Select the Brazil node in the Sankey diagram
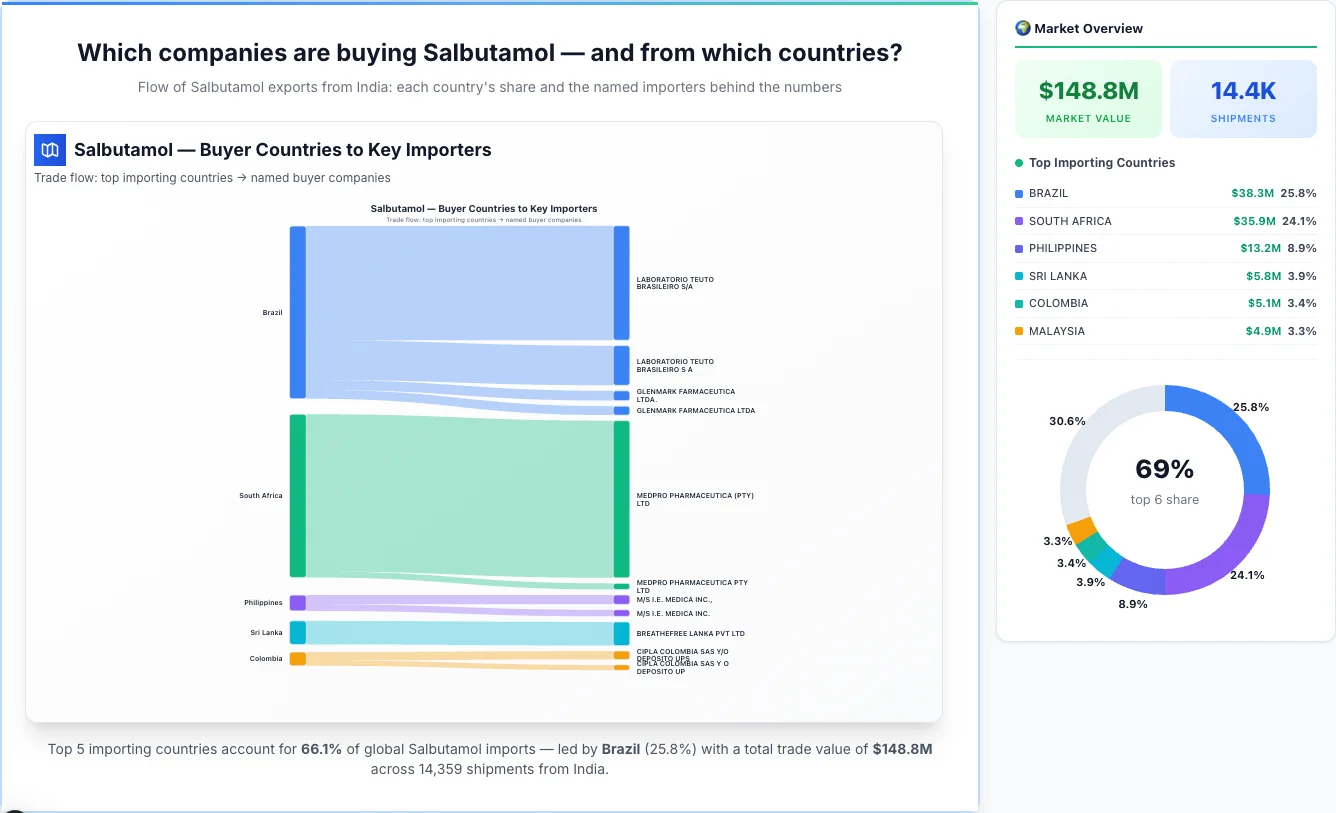This screenshot has height=813, width=1336. [295, 312]
